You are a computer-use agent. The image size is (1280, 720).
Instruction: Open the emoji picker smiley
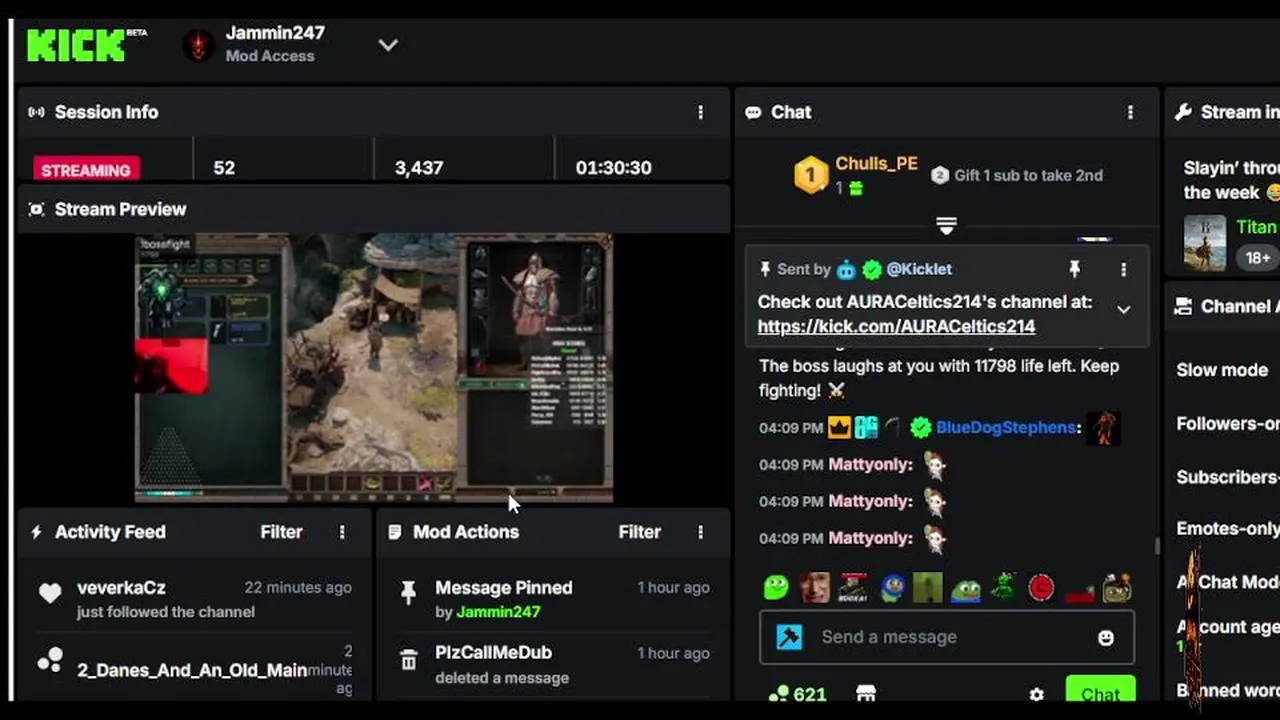1106,638
